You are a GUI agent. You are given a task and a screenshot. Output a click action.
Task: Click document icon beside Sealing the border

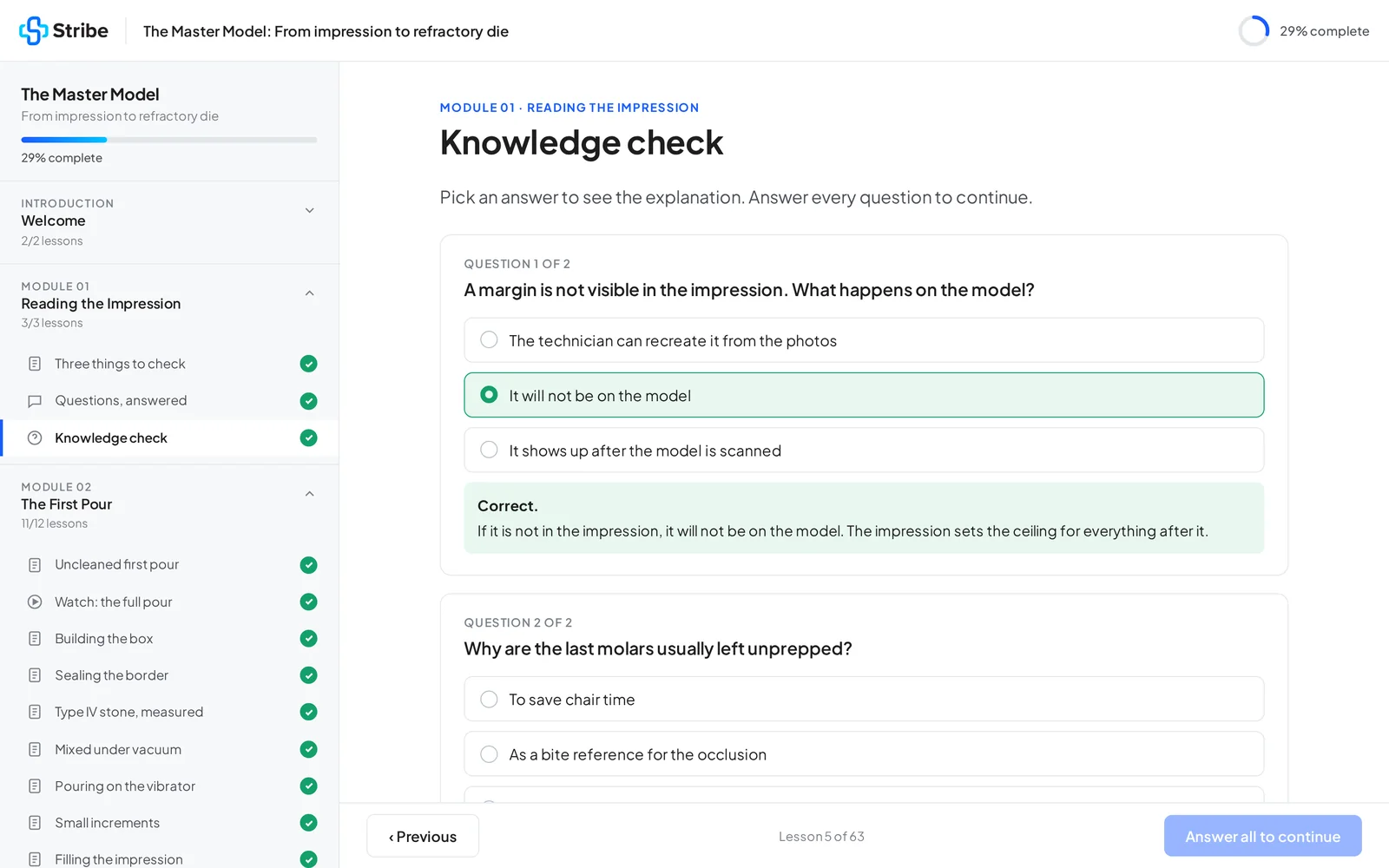[35, 675]
